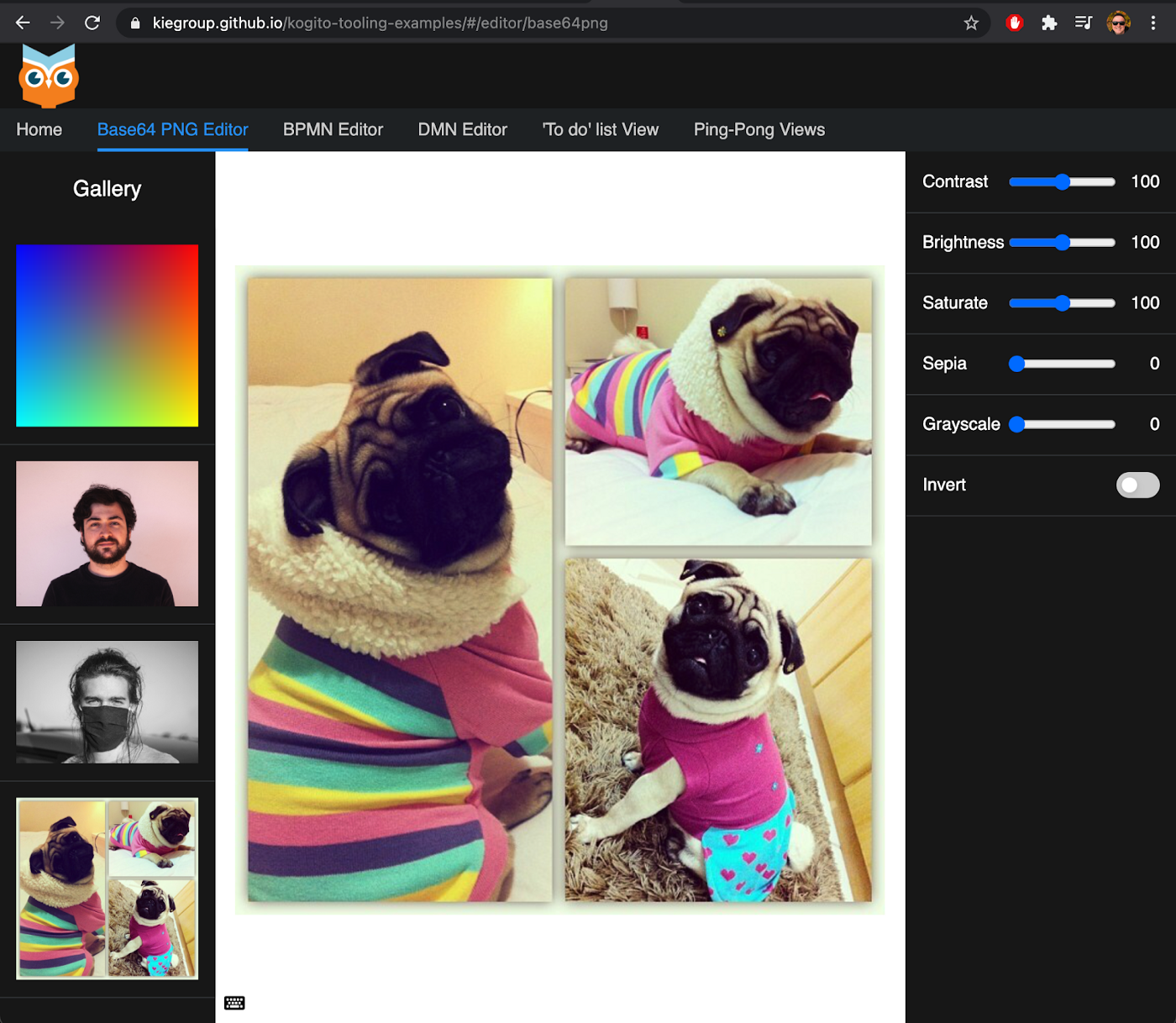Bookmark page using star icon

(x=971, y=23)
